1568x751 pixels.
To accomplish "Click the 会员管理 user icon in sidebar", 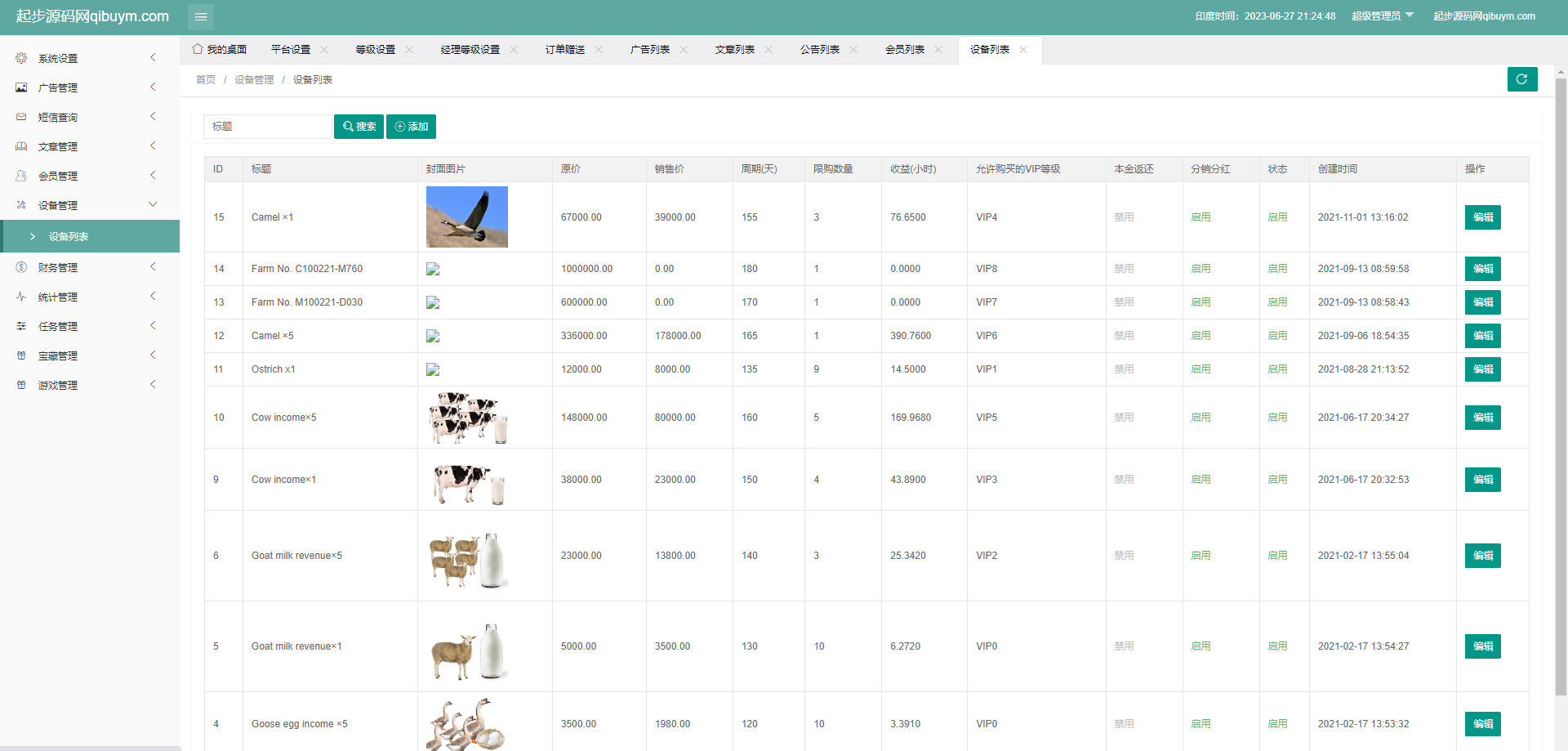I will (x=21, y=176).
